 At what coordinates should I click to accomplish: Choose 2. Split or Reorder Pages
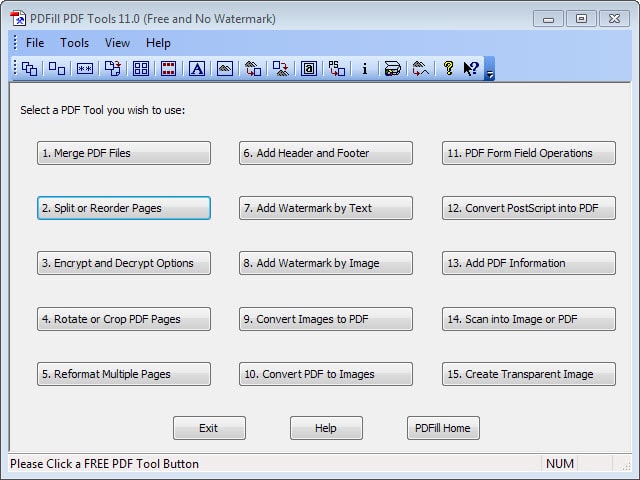124,208
